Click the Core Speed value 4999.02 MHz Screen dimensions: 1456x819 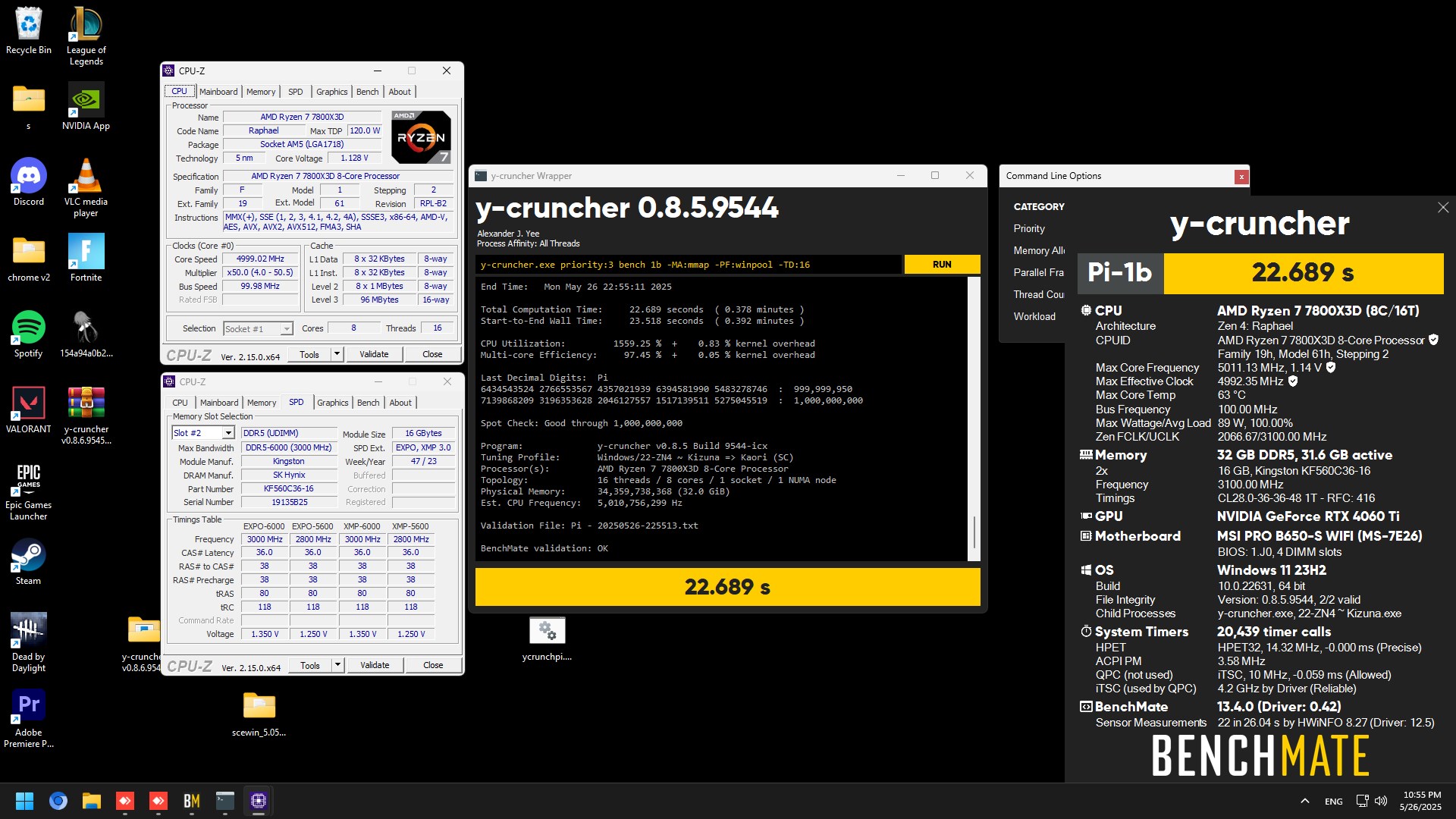pos(260,259)
